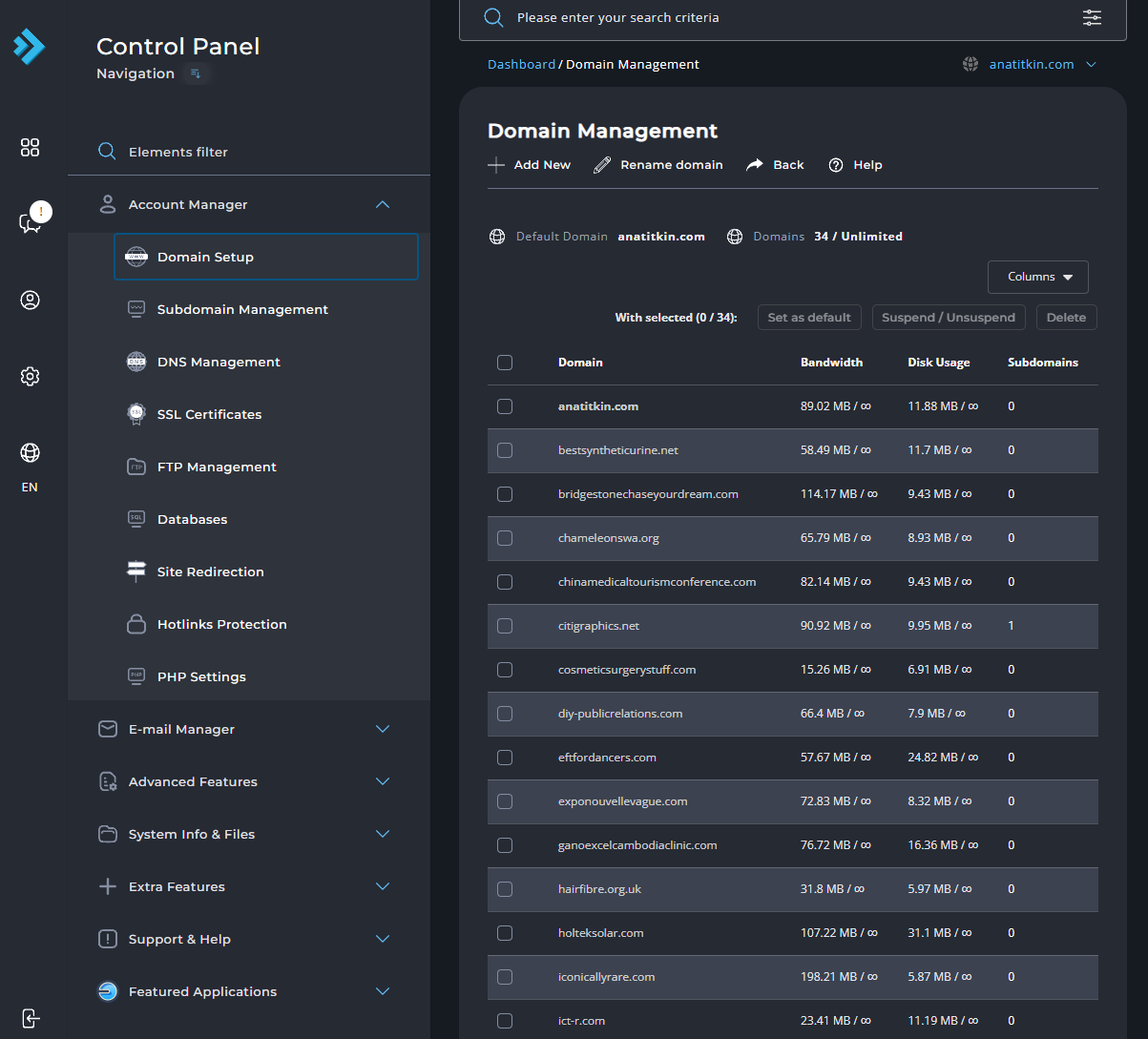
Task: Click the logout icon at bottom of rail
Action: (x=31, y=1018)
